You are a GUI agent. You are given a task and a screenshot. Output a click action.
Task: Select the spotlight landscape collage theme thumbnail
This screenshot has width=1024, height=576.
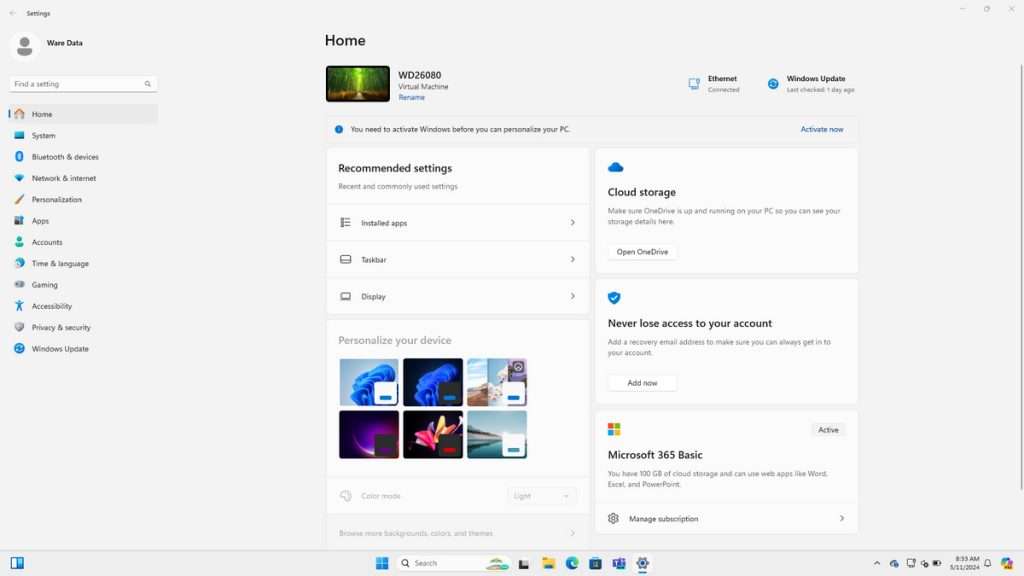496,382
